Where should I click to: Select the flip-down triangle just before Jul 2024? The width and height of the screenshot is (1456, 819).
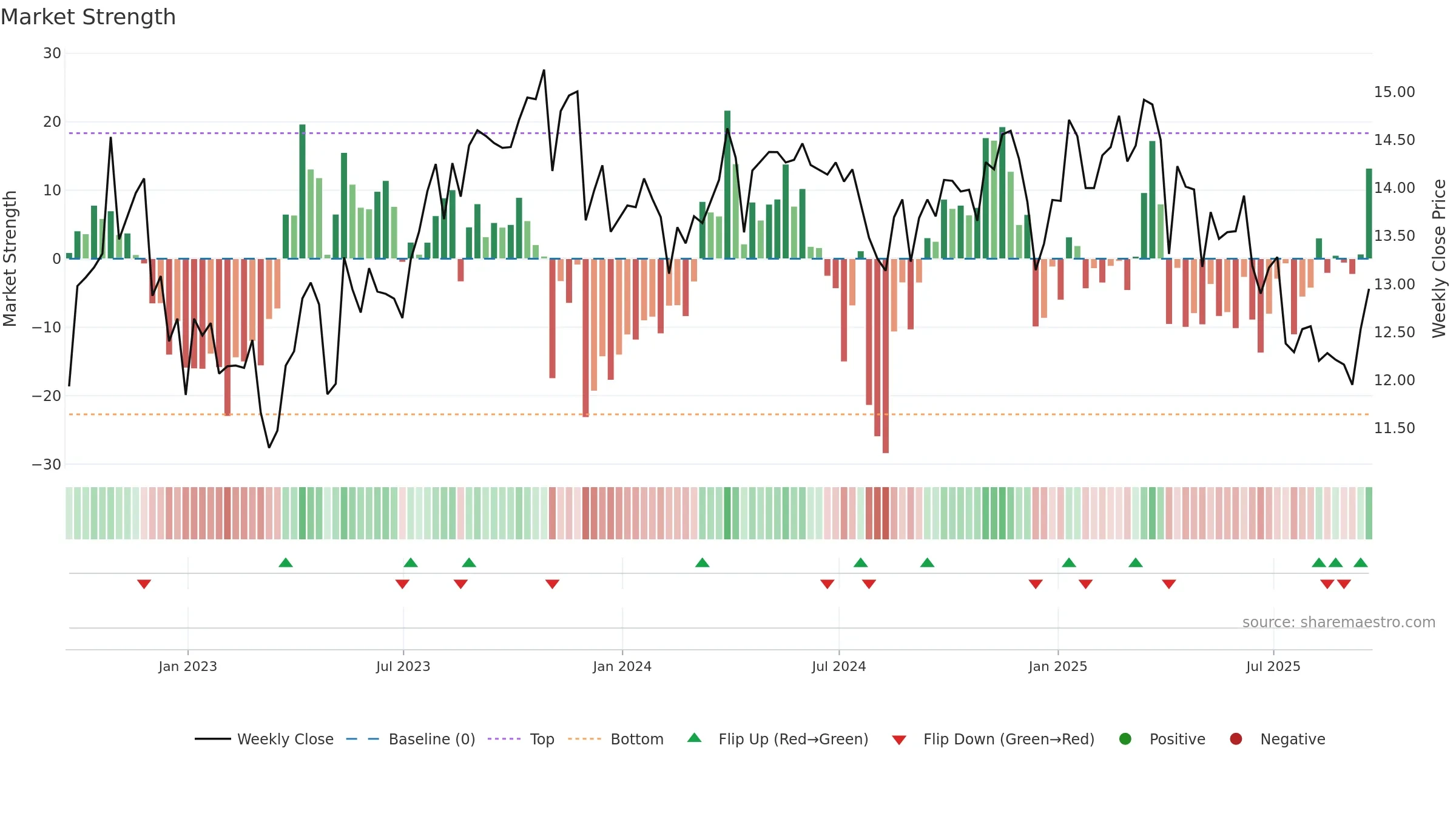point(827,584)
